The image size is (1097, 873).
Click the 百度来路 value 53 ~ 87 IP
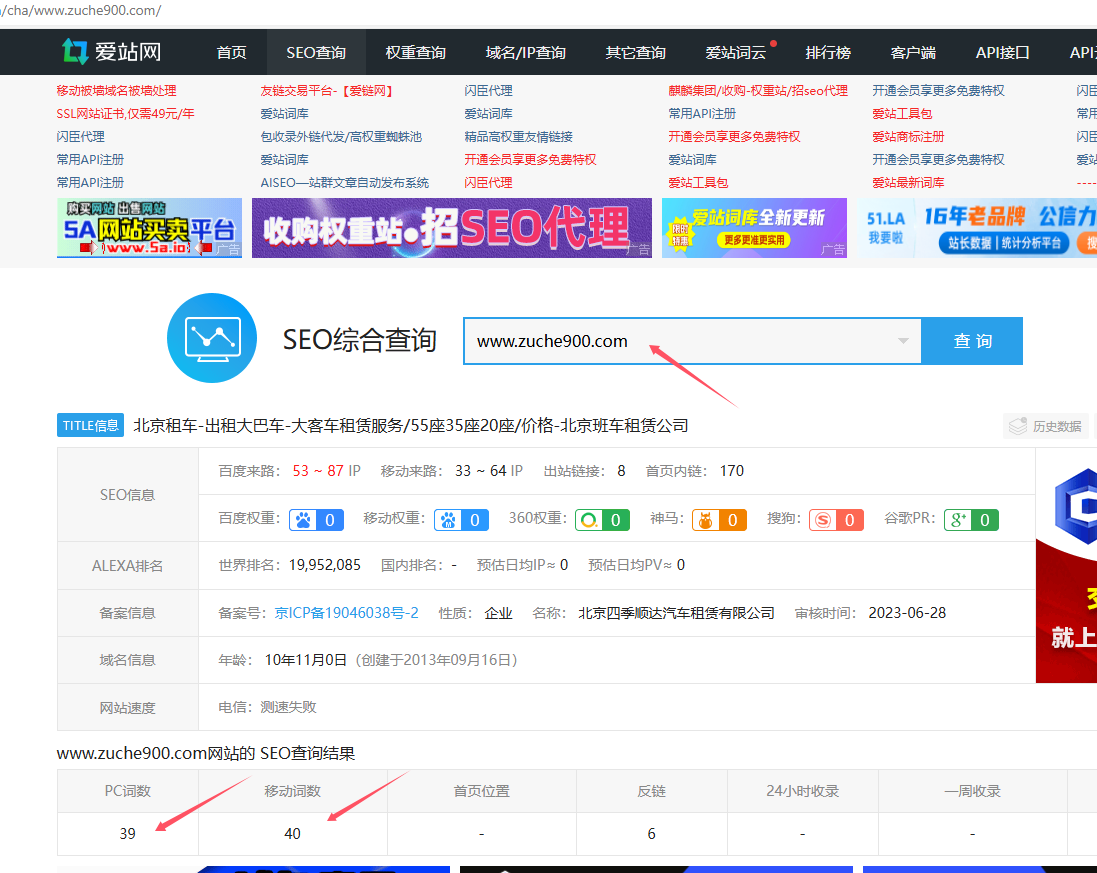327,471
